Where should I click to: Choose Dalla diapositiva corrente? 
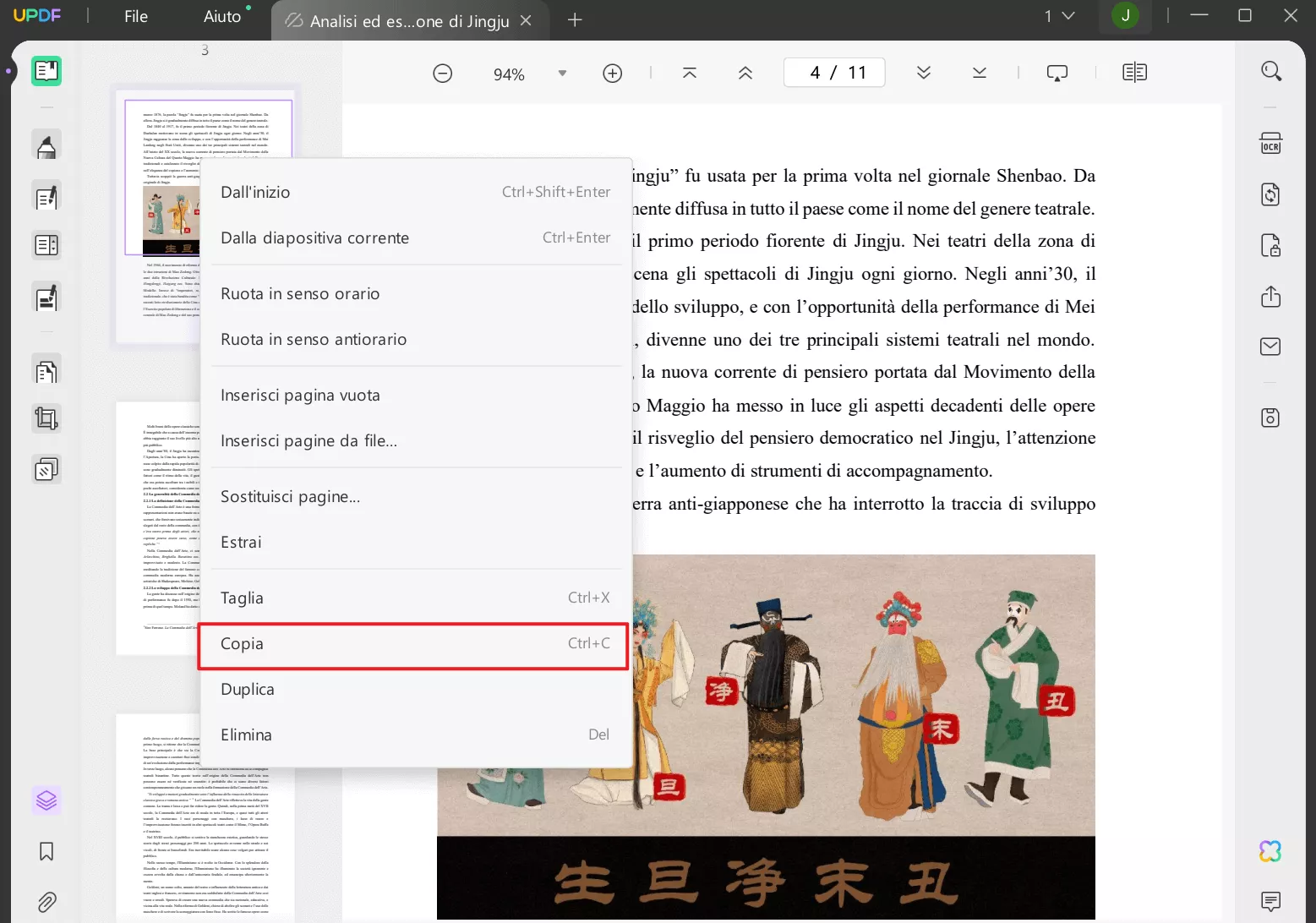[x=416, y=238]
